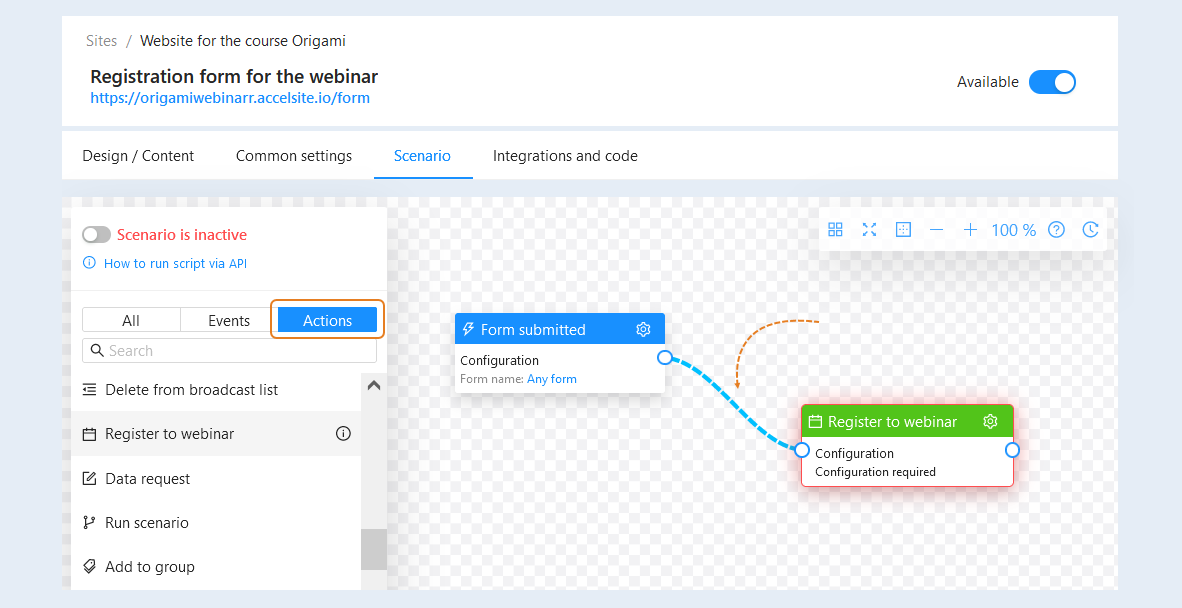Image resolution: width=1182 pixels, height=608 pixels.
Task: Click info icon next to Register to webinar
Action: click(x=343, y=433)
